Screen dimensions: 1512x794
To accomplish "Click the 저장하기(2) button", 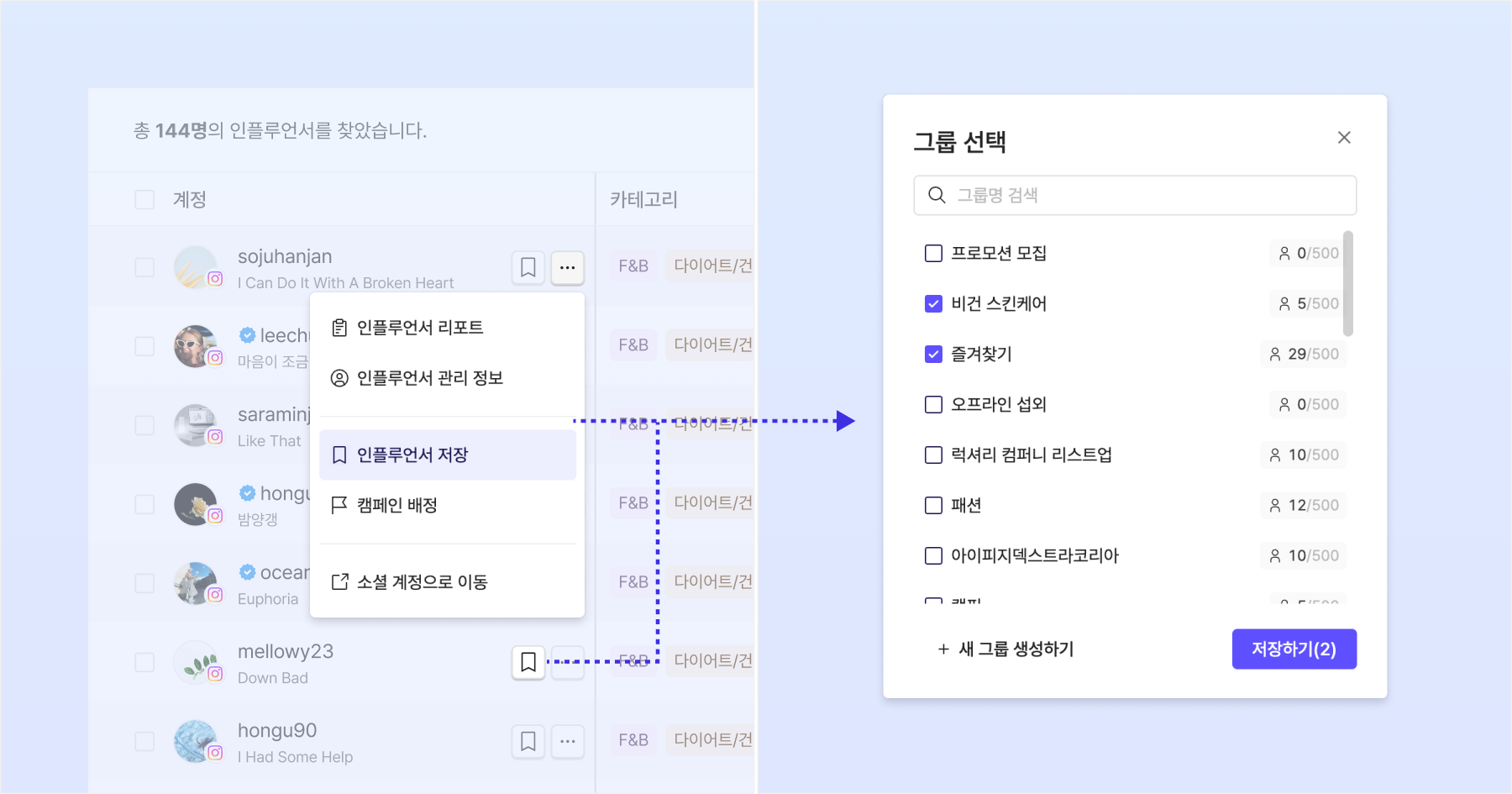I will click(x=1294, y=649).
